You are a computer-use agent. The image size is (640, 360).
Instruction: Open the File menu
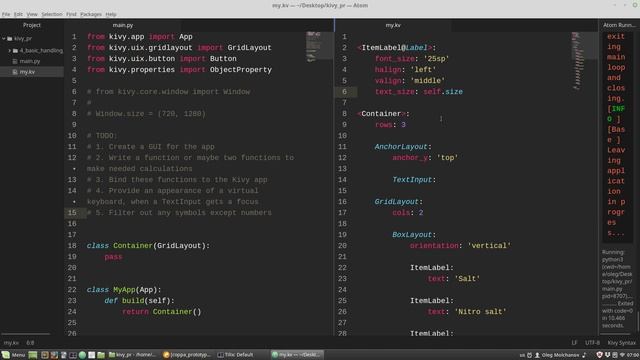coord(6,14)
